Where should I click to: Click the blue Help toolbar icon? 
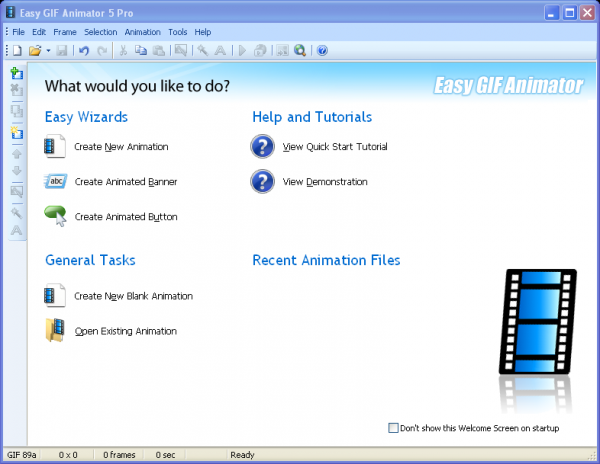point(322,50)
